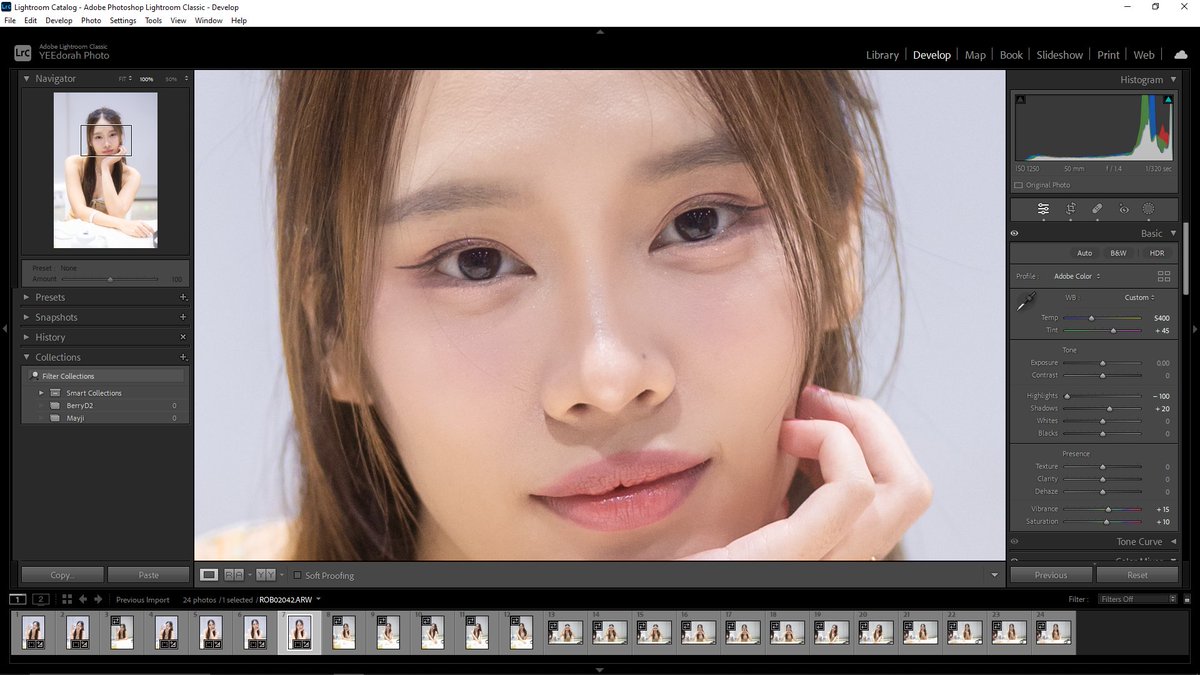Add a new snapshot with plus icon
The image size is (1200, 675).
tap(183, 317)
